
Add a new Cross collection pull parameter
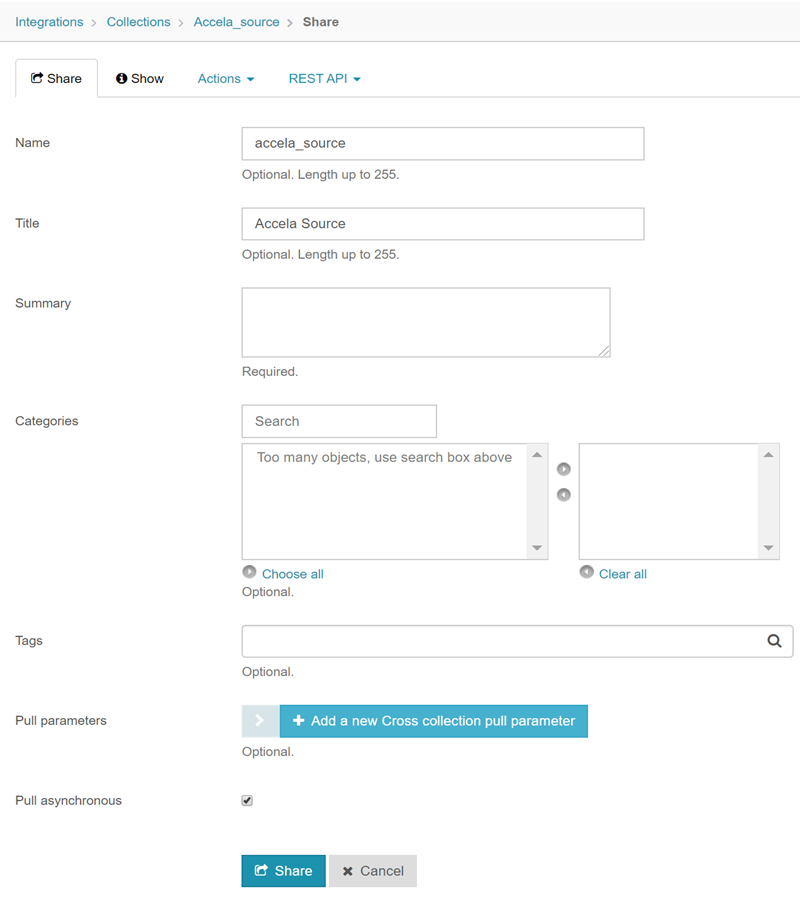[434, 721]
